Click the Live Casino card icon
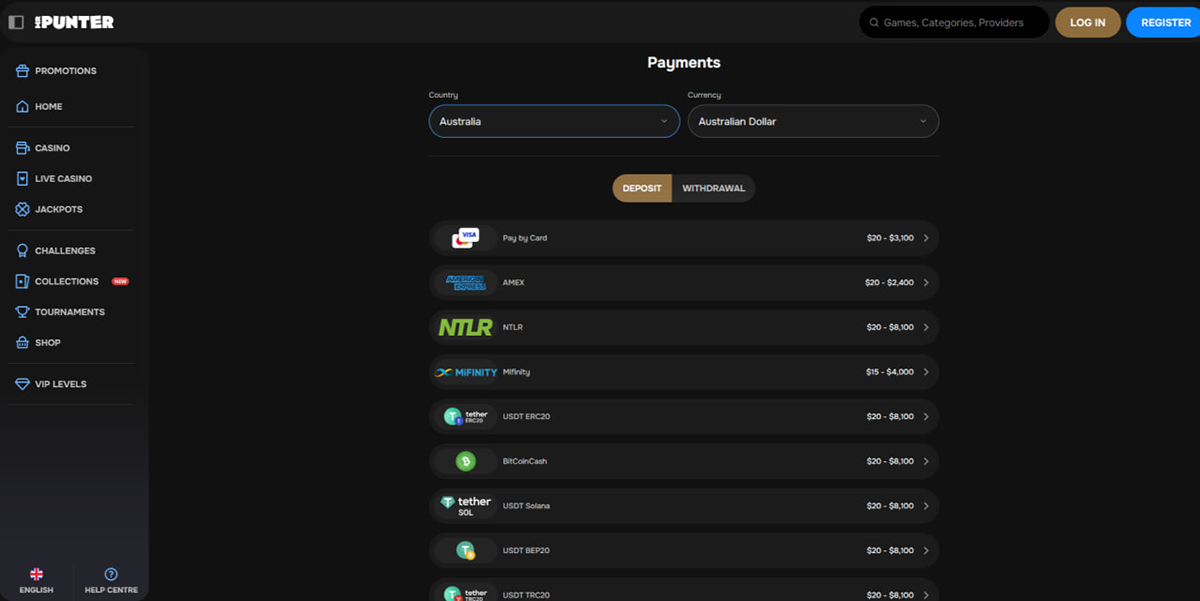The height and width of the screenshot is (601, 1200). [23, 178]
